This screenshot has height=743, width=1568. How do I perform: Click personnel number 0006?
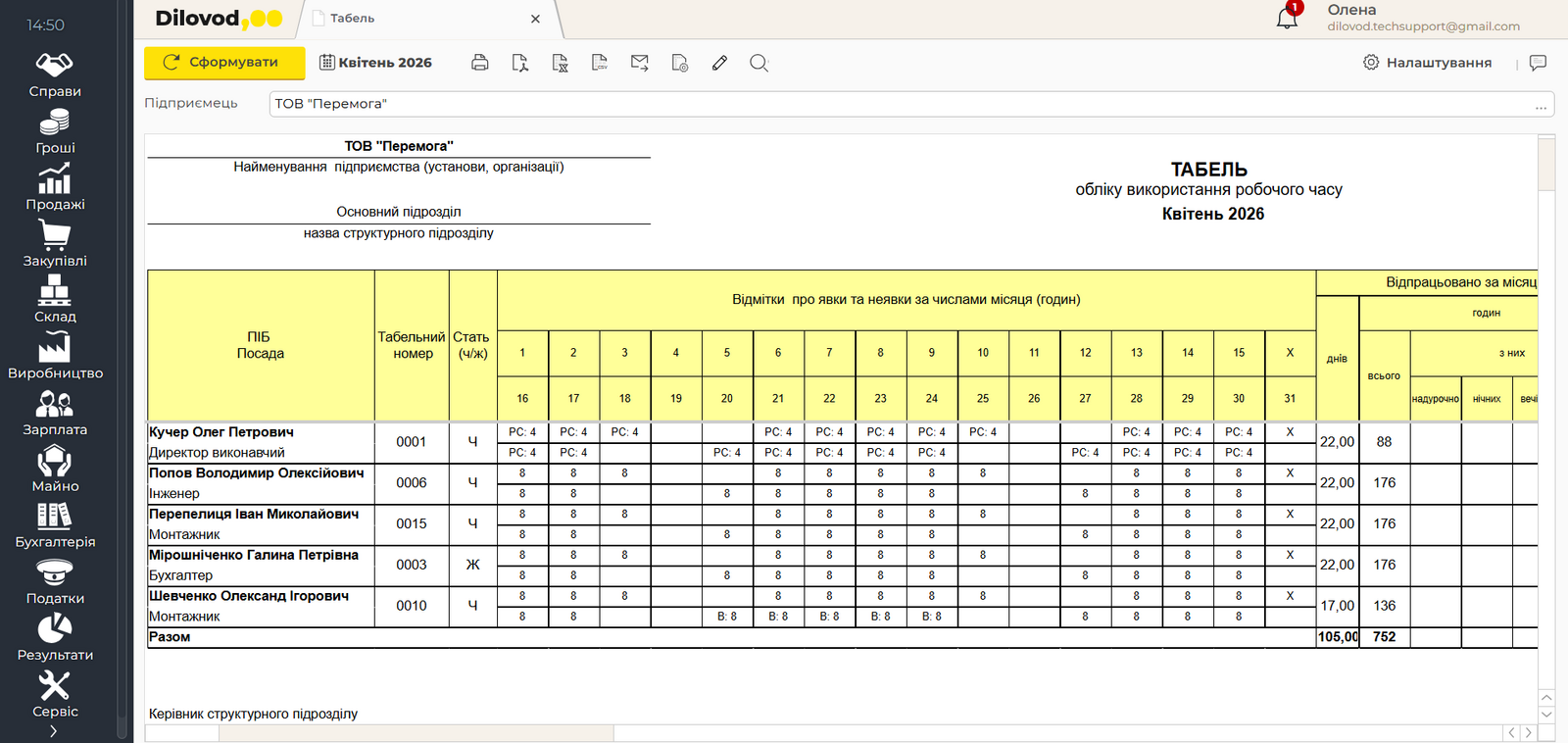(412, 483)
